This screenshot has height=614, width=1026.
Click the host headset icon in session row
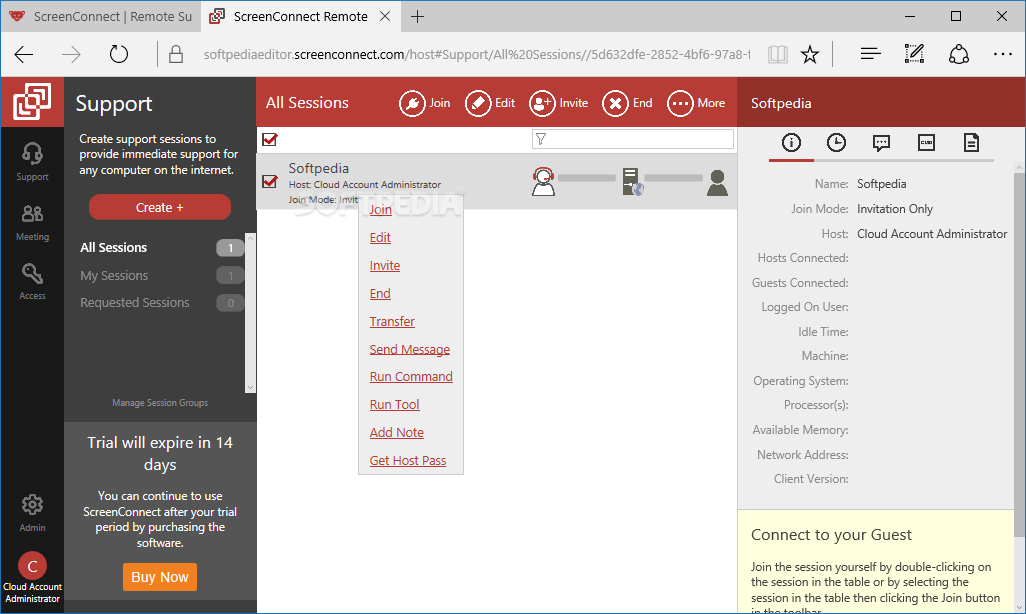(543, 181)
